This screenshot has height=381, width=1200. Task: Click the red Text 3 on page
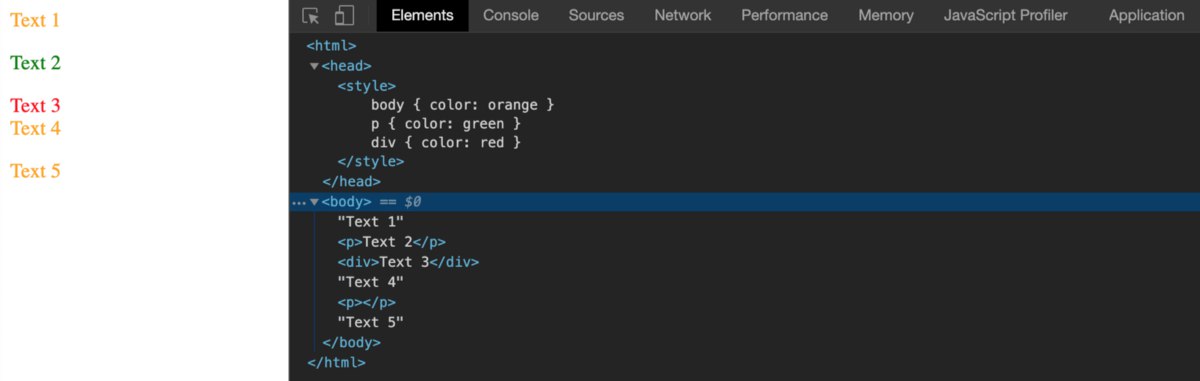[36, 105]
